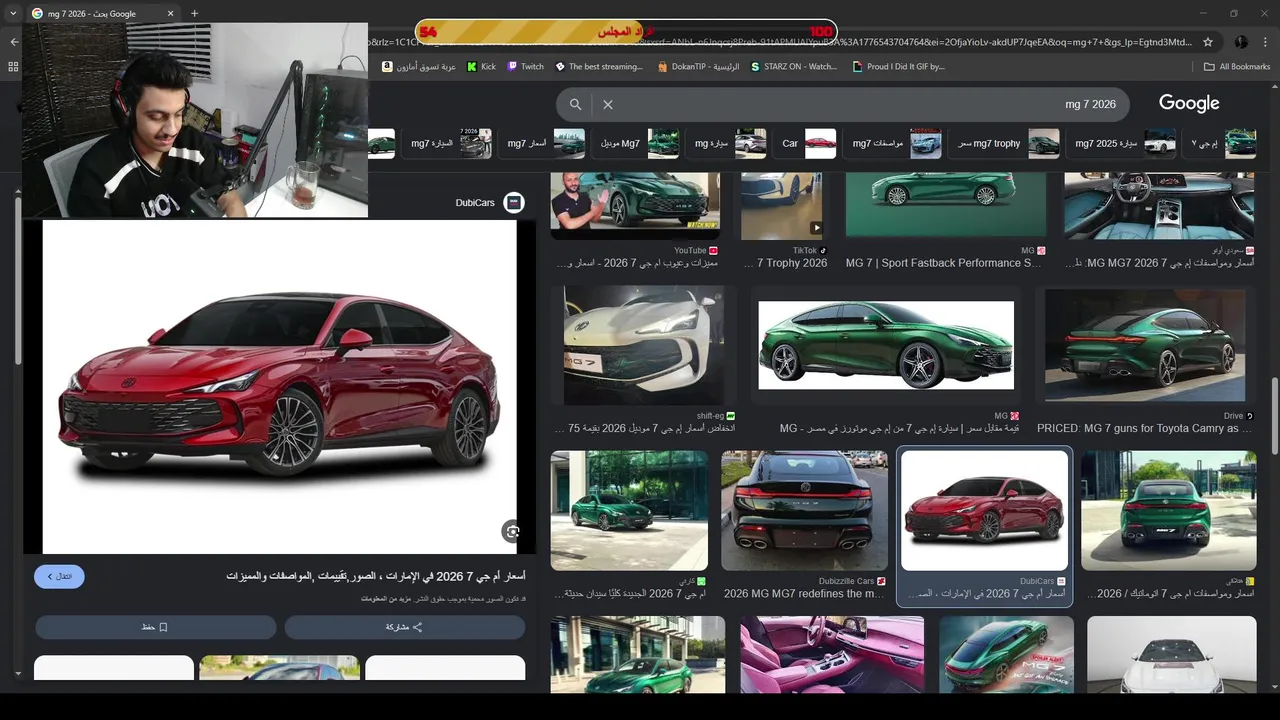Open the Chrome profile avatar
The width and height of the screenshot is (1280, 720).
(x=1241, y=42)
